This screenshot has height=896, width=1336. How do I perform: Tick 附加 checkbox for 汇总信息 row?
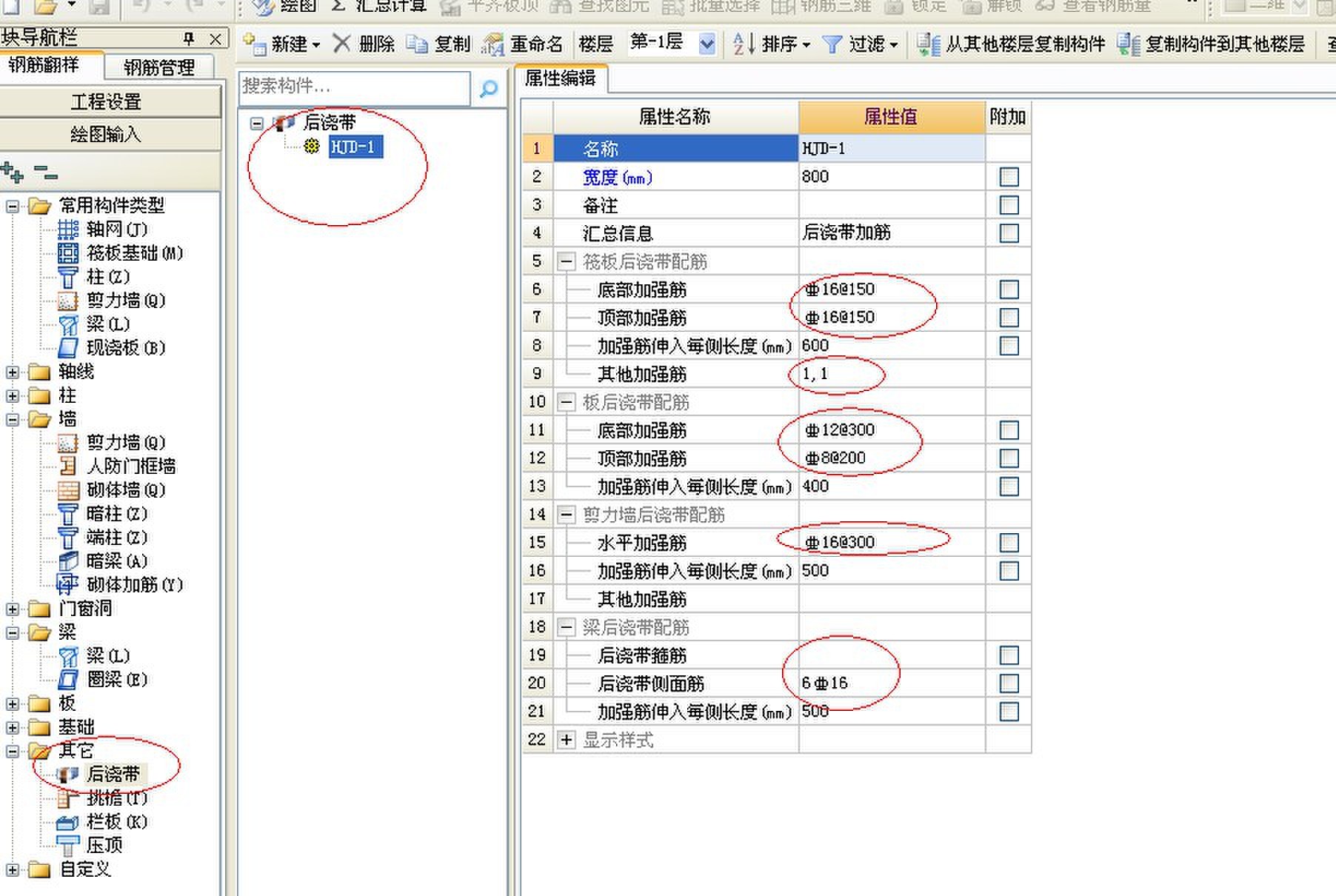point(1009,233)
